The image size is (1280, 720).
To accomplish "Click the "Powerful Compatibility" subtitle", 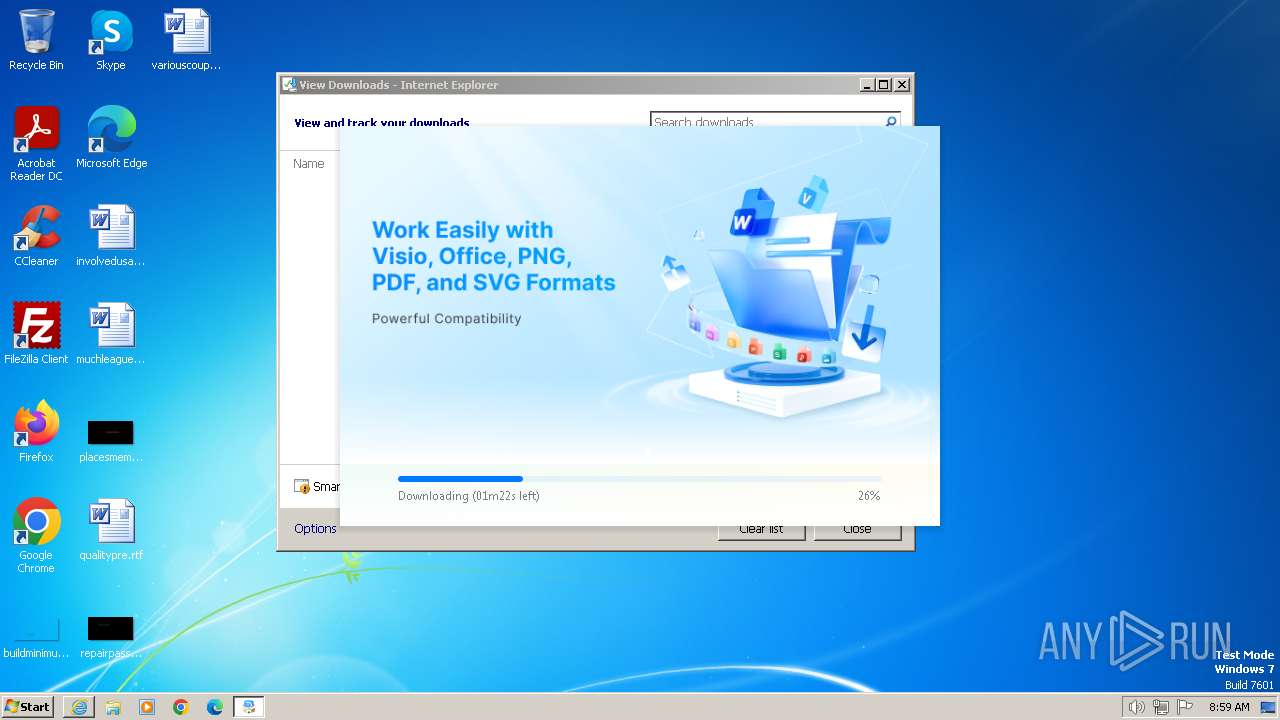I will point(447,318).
